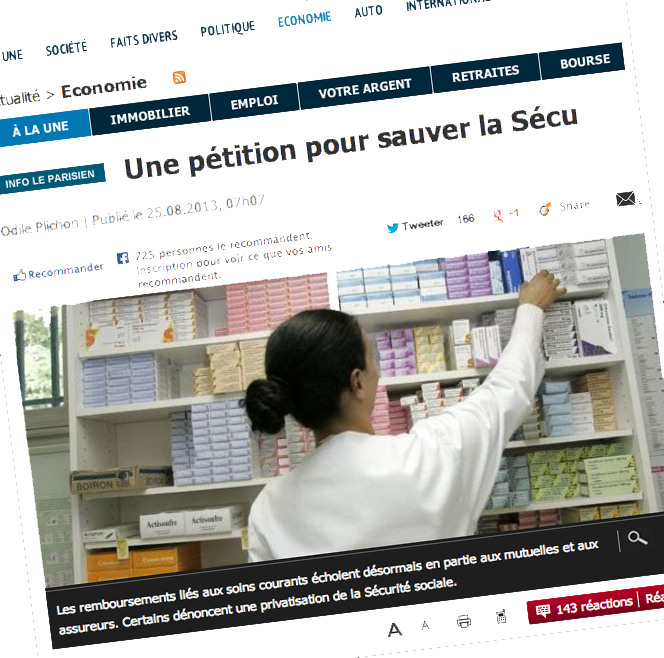Switch to the Emploi tab
Screen dimensions: 664x658
point(254,102)
